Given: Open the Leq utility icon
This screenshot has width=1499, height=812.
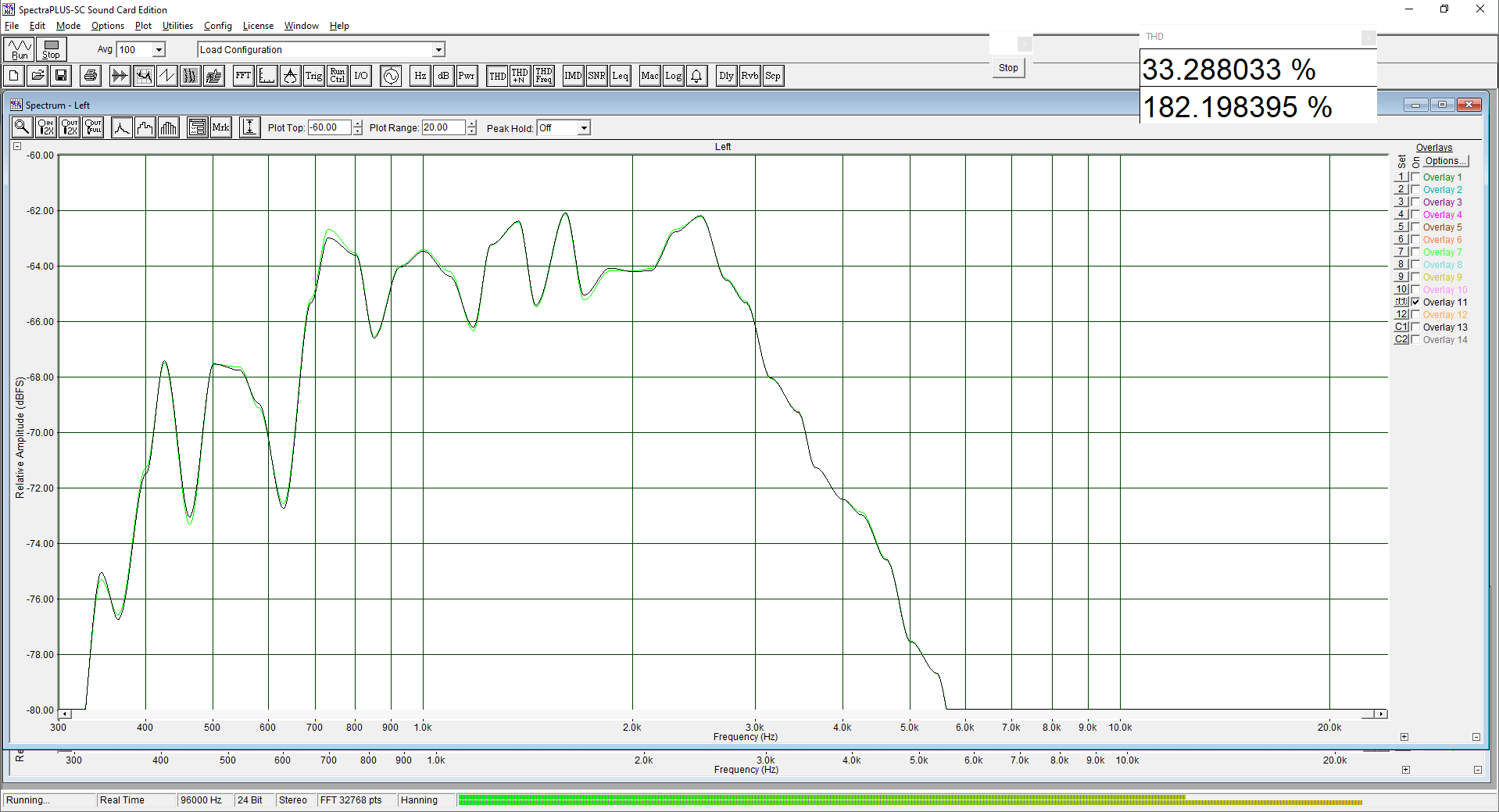Looking at the screenshot, I should click(x=621, y=76).
